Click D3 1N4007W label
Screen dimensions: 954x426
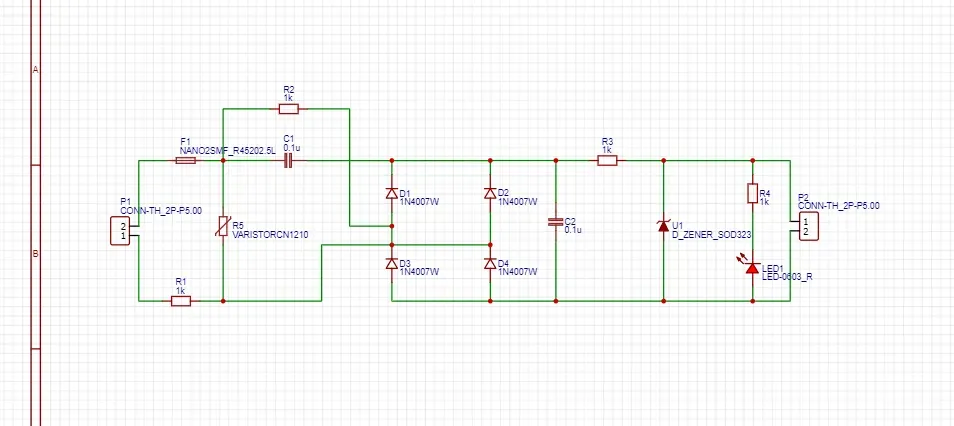click(419, 272)
